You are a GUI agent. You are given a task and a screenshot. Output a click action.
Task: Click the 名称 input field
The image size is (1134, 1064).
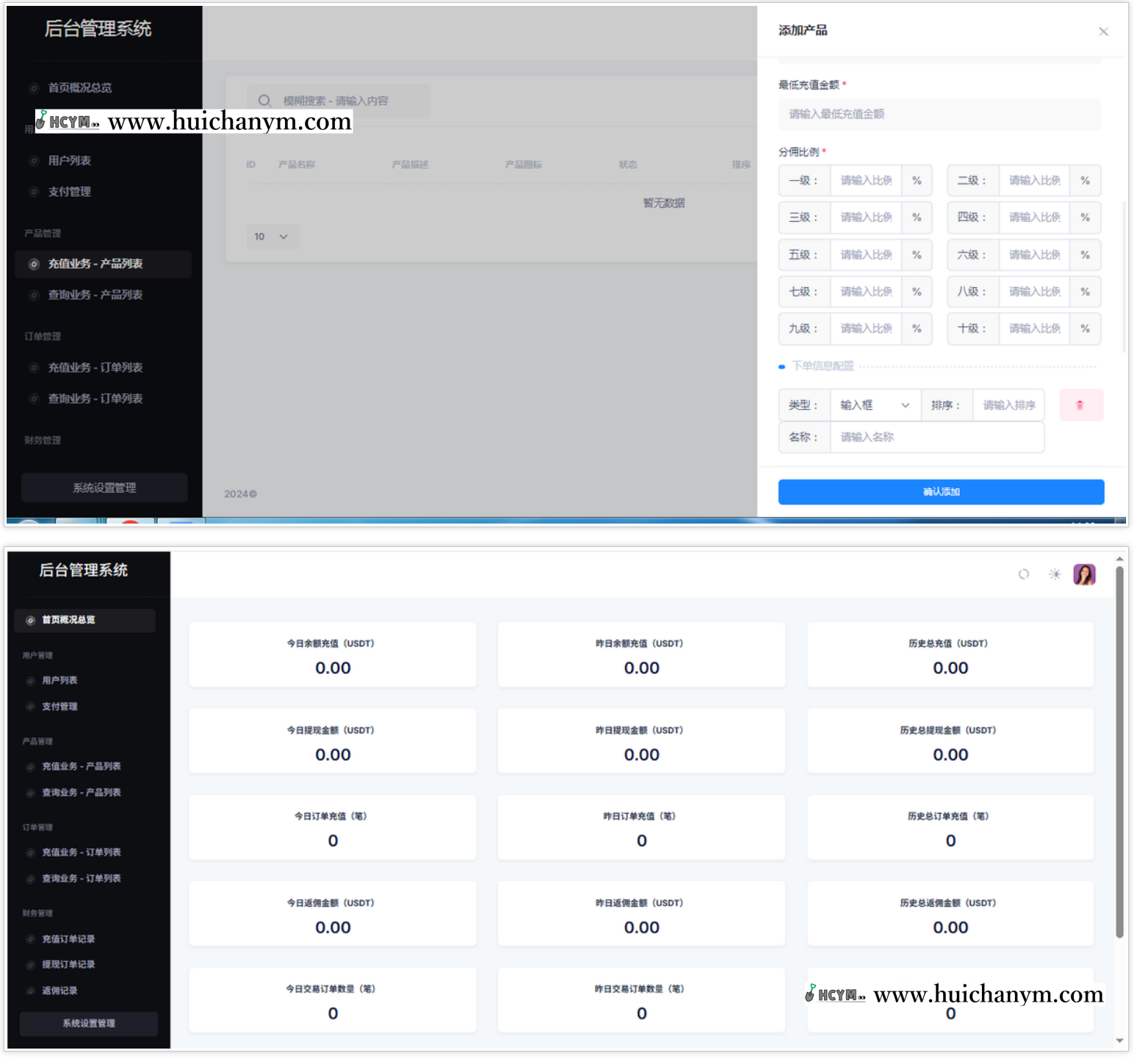(936, 438)
